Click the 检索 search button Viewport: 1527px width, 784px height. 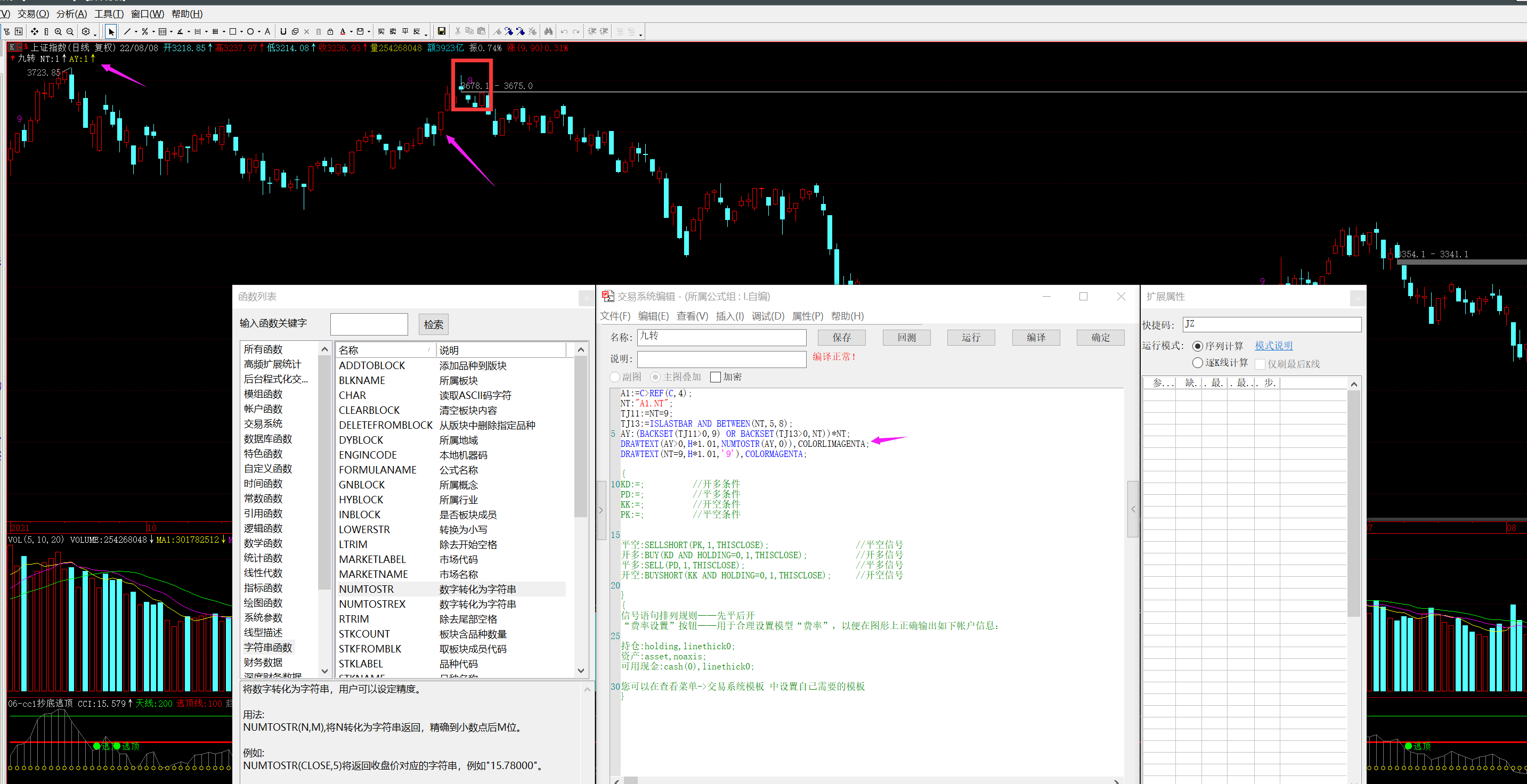[x=433, y=325]
